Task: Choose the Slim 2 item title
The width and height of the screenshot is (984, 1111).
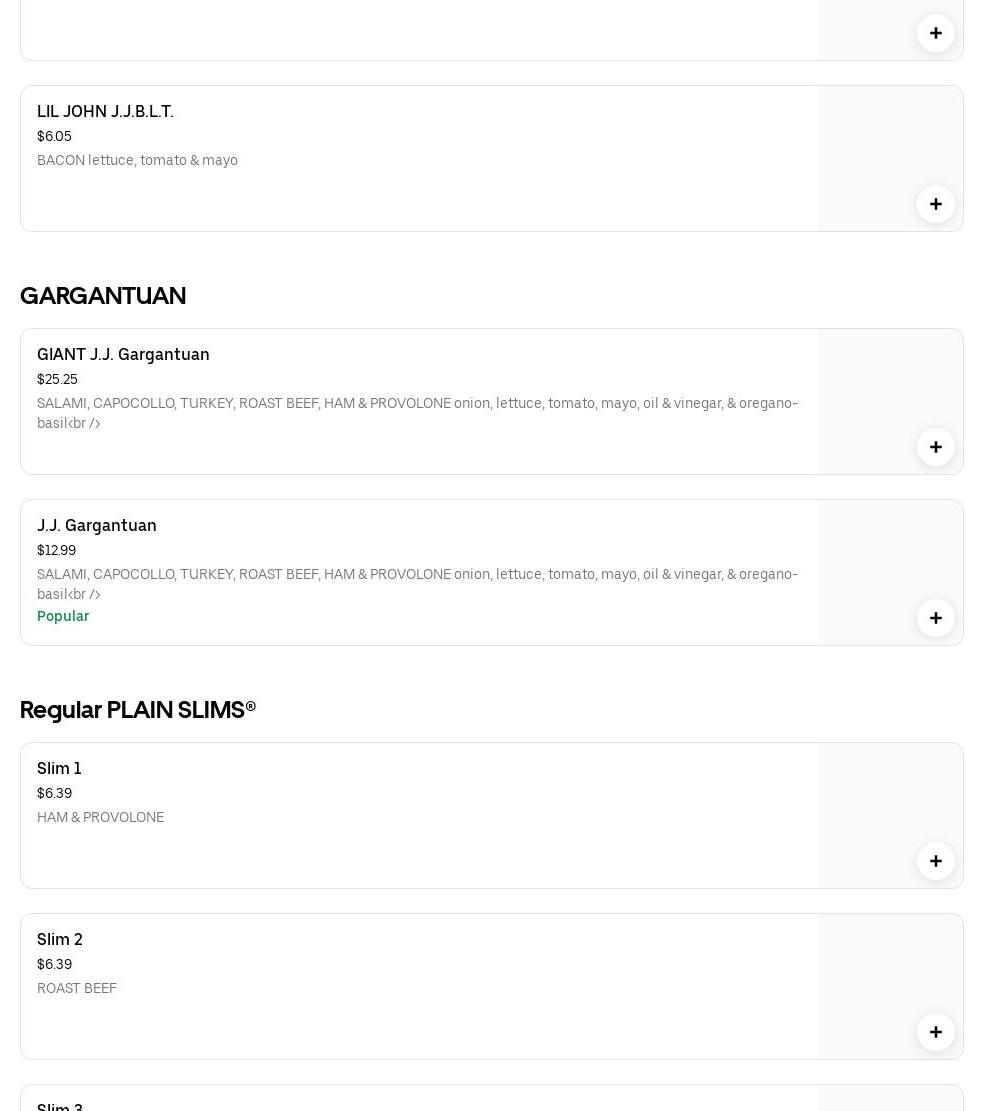Action: tap(60, 939)
